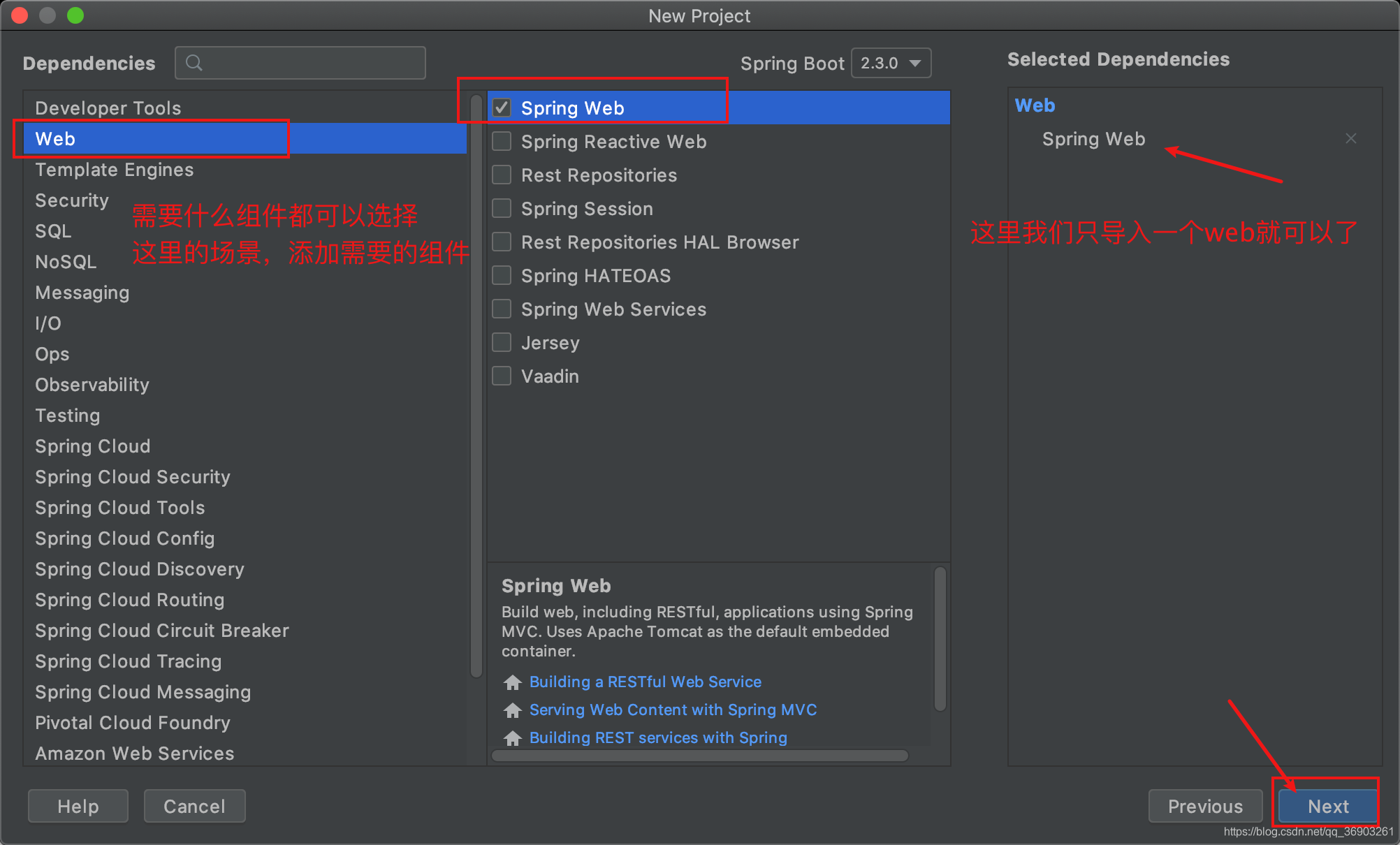Enable Spring Reactive Web checkbox

pos(502,141)
